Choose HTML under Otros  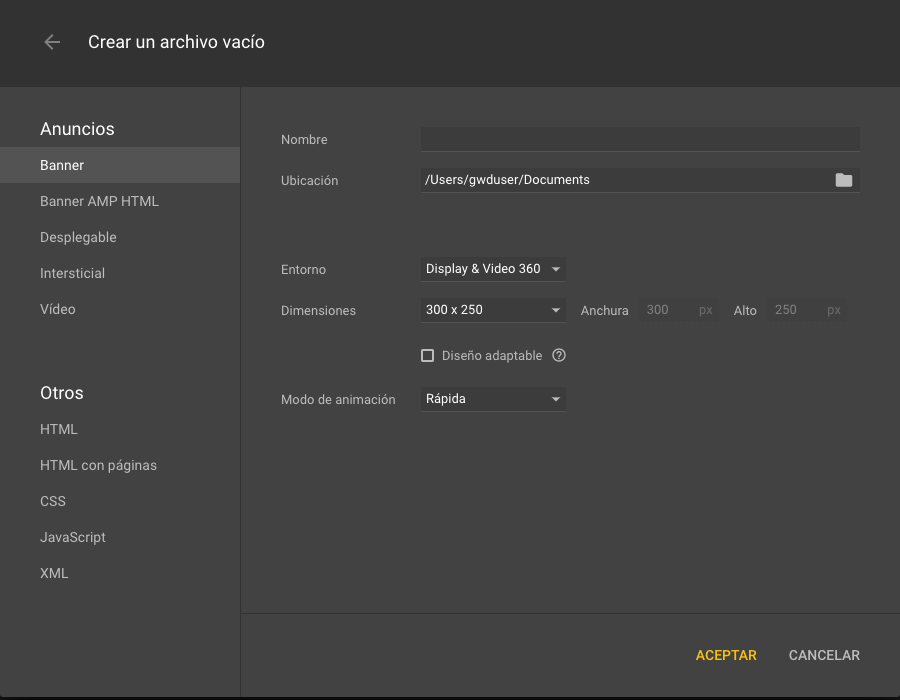[x=59, y=429]
